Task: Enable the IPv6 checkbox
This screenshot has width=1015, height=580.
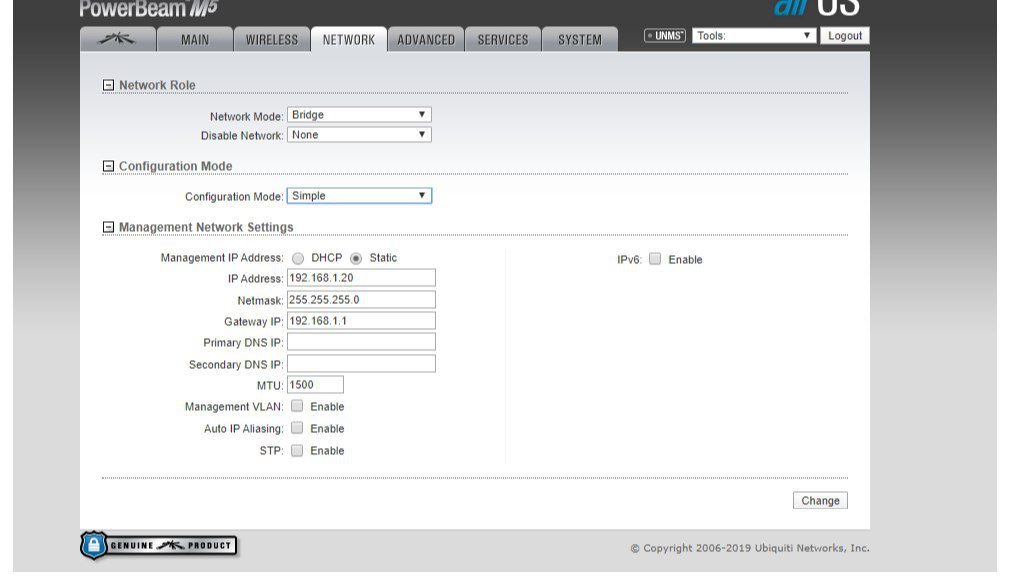Action: 655,259
